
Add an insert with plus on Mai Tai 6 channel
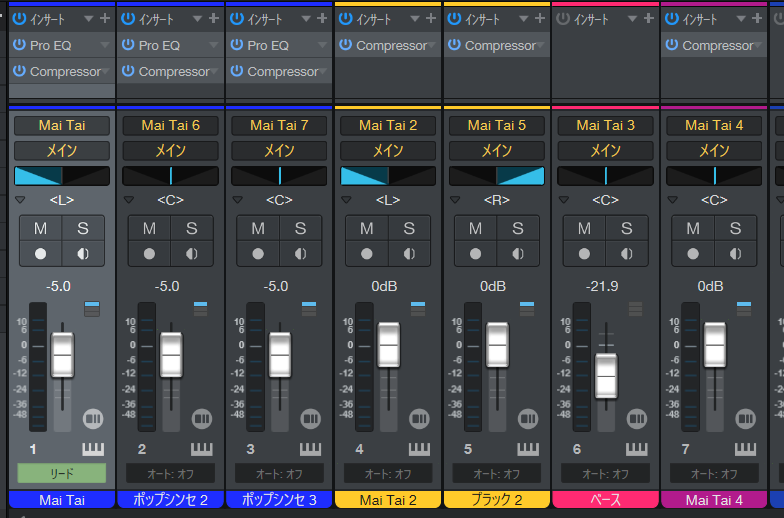214,18
